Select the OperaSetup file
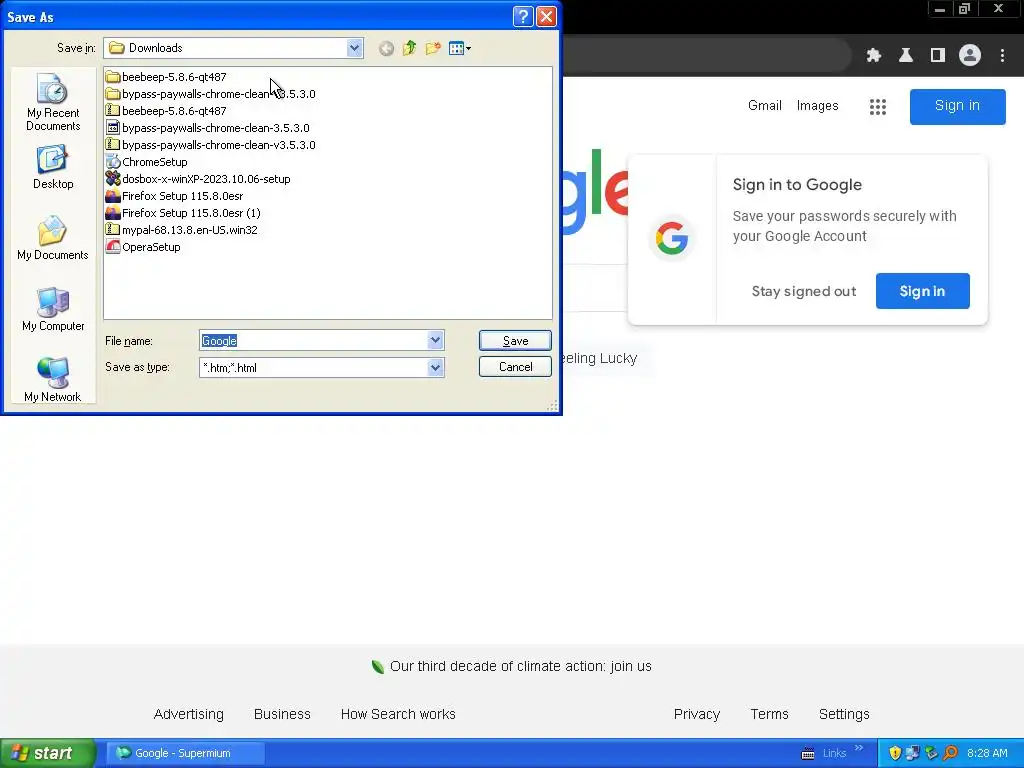The width and height of the screenshot is (1024, 768). tap(143, 247)
